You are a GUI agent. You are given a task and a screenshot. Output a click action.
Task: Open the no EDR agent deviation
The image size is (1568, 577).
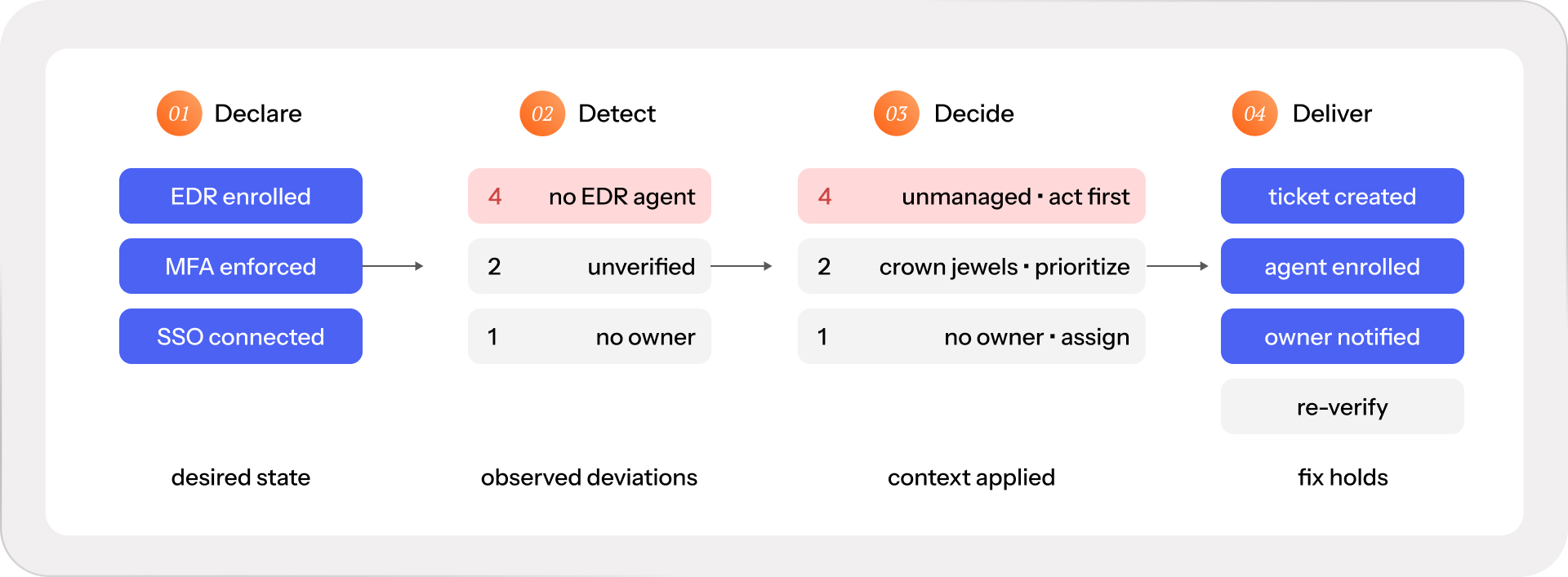[x=590, y=196]
